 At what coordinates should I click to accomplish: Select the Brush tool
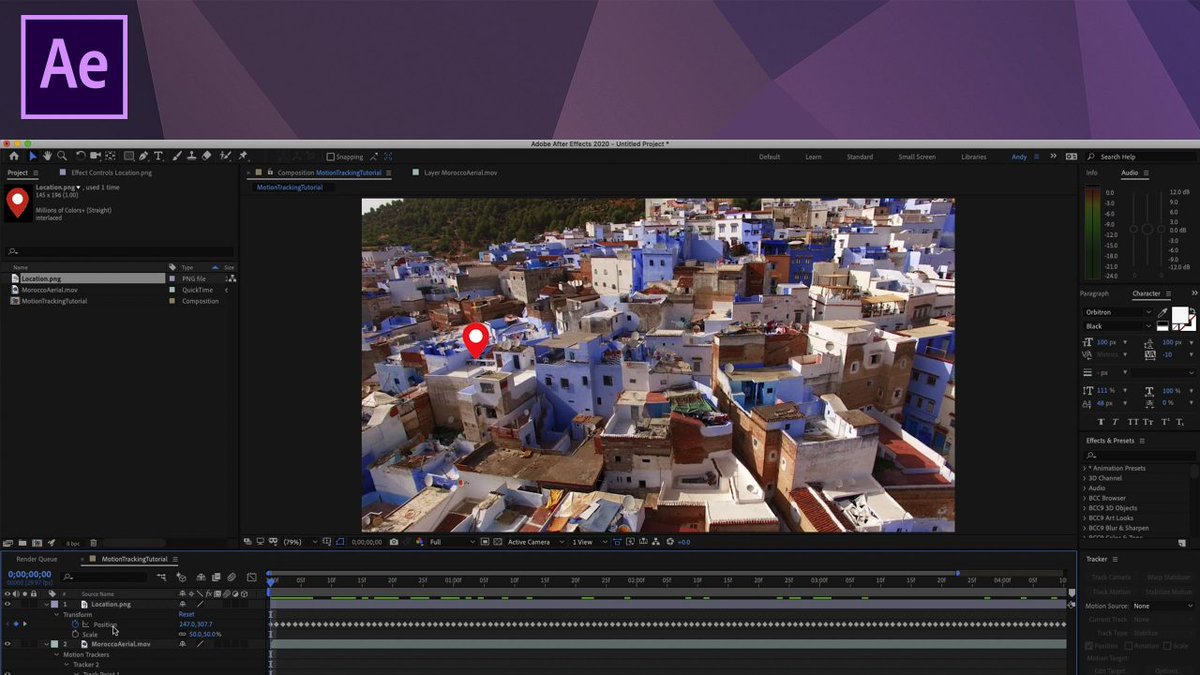pyautogui.click(x=177, y=157)
